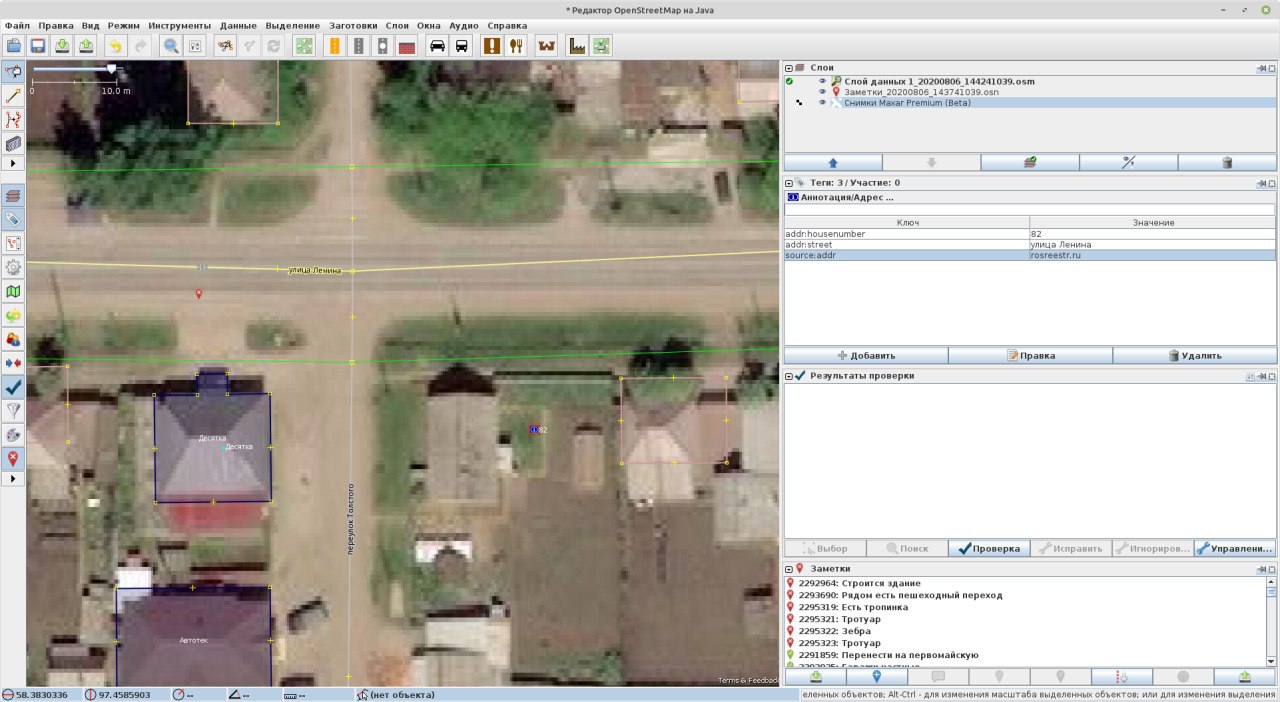Click the Notes list scrollbar
Image resolution: width=1280 pixels, height=702 pixels.
click(1272, 620)
